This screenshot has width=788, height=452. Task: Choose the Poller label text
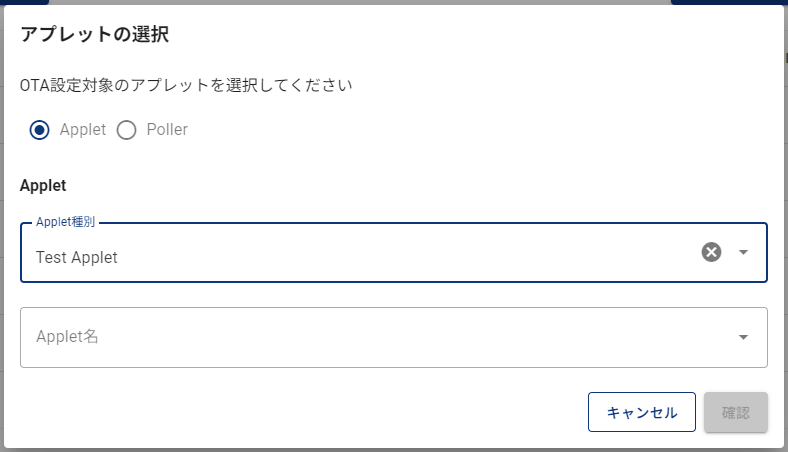(167, 129)
